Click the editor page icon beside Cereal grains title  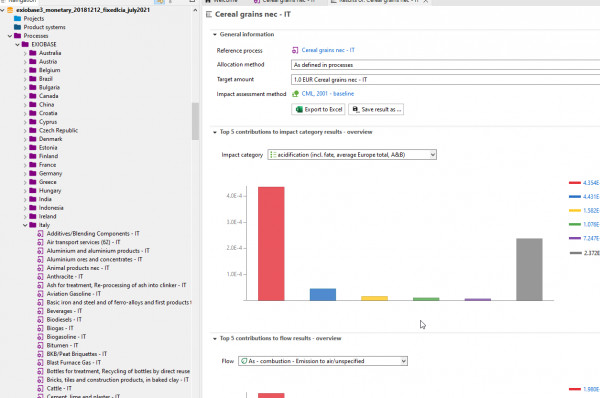pyautogui.click(x=209, y=15)
